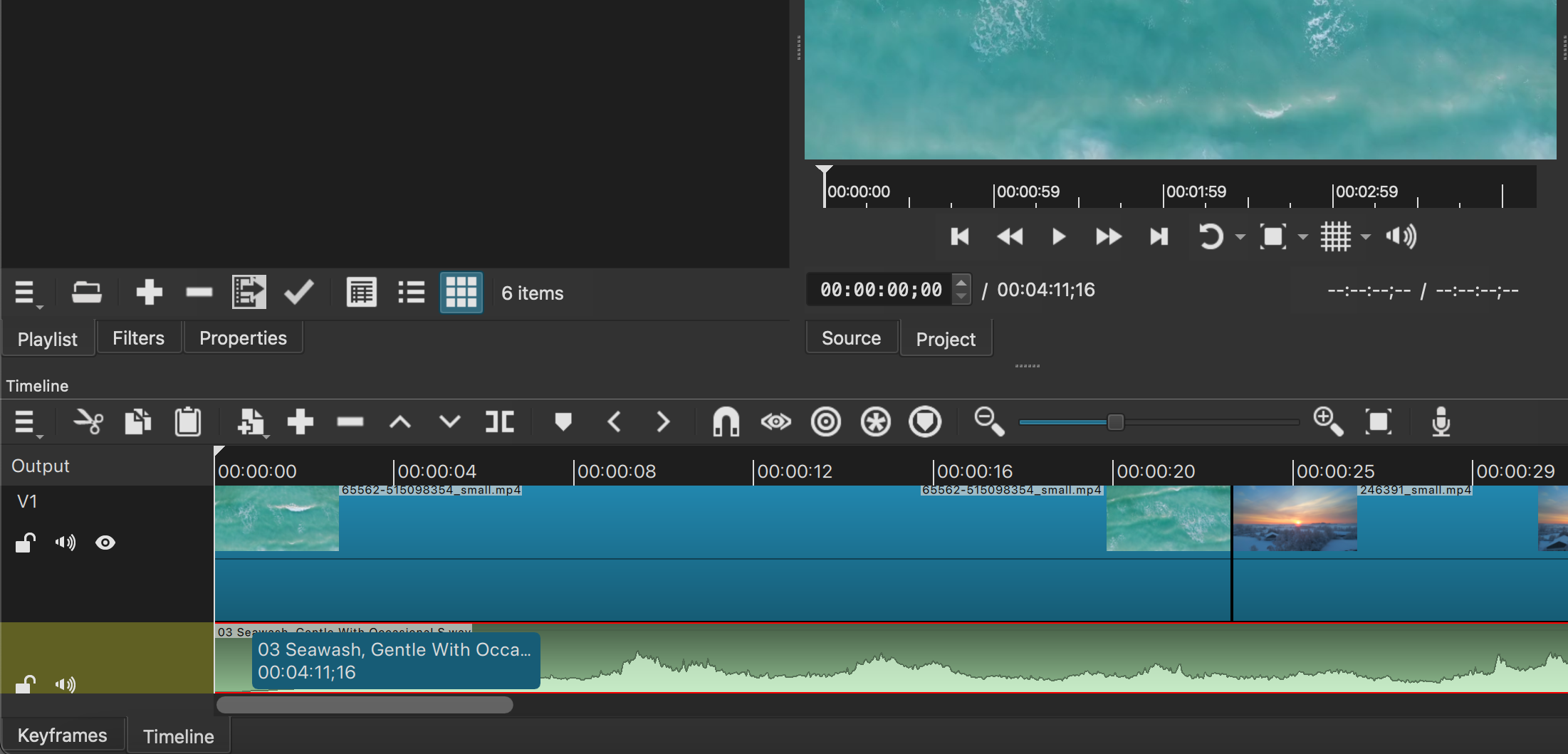The height and width of the screenshot is (754, 1568).
Task: Copy the selected timeline clip
Action: [138, 421]
